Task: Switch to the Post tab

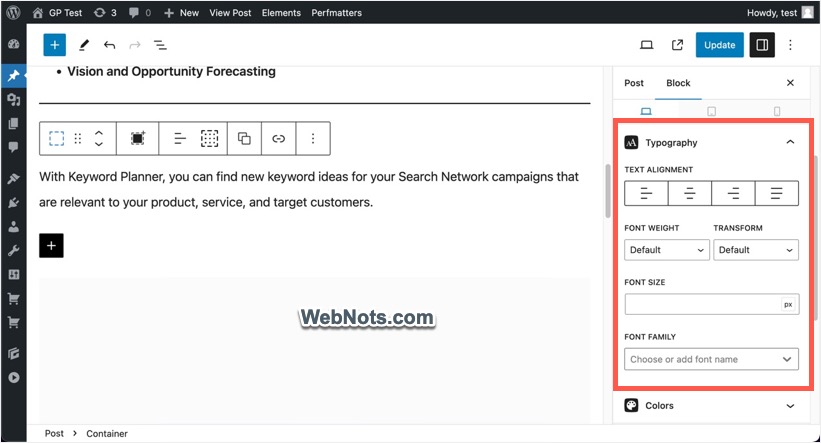Action: (634, 83)
